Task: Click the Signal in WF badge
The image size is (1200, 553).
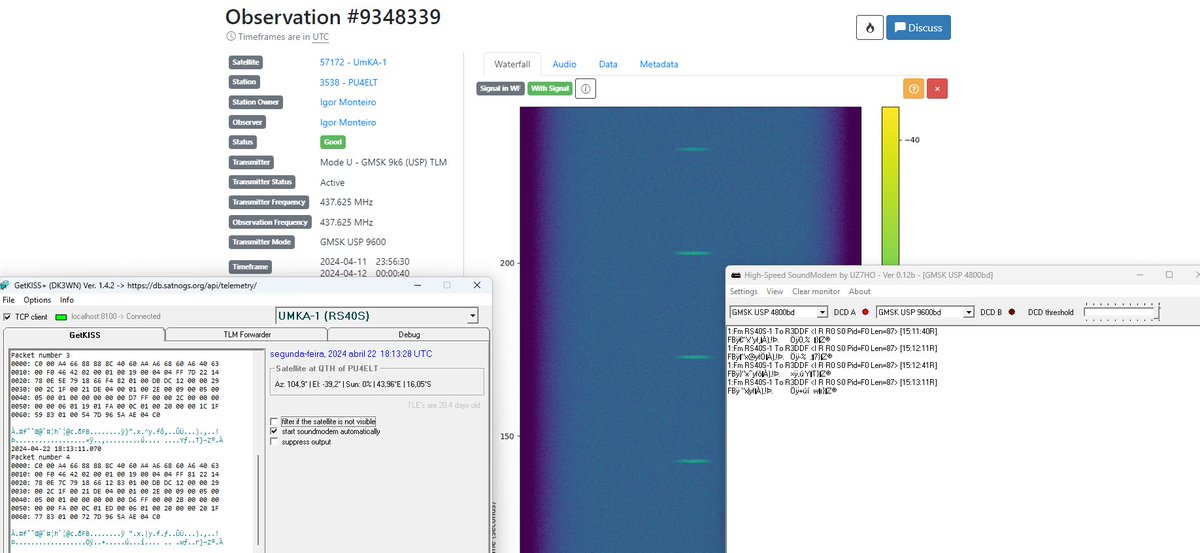Action: click(501, 89)
